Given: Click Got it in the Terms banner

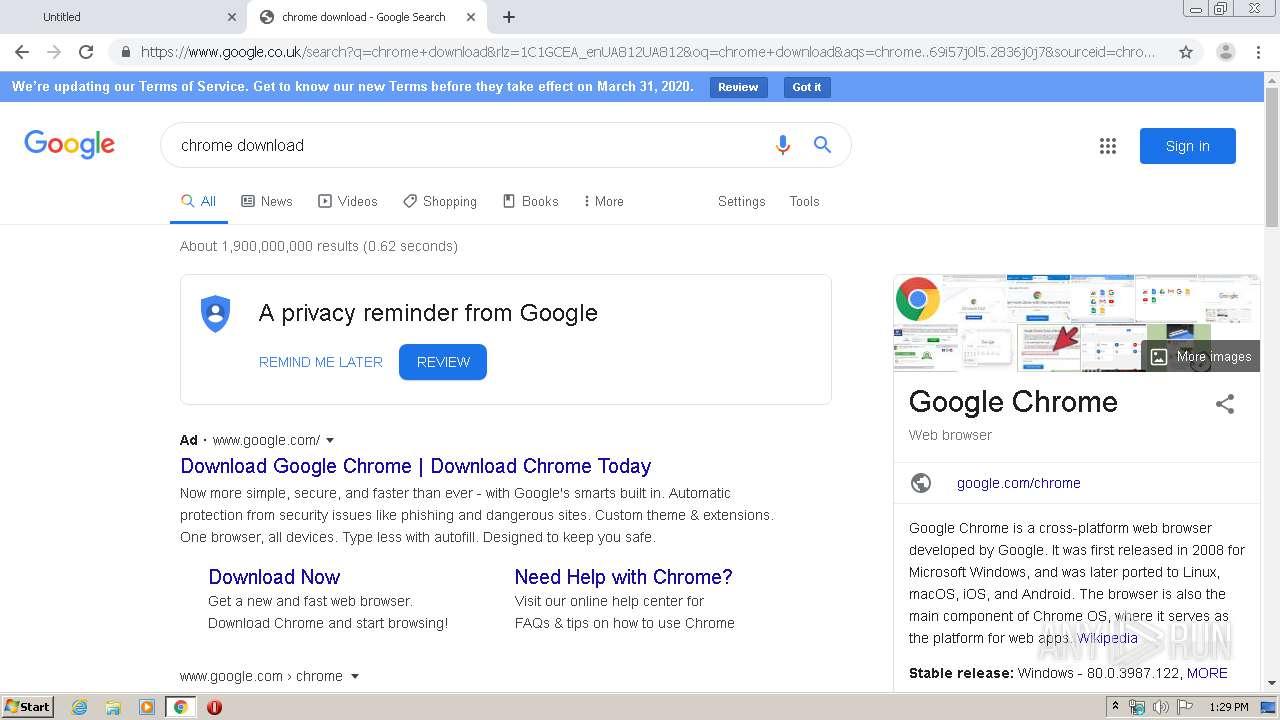Looking at the screenshot, I should [807, 87].
